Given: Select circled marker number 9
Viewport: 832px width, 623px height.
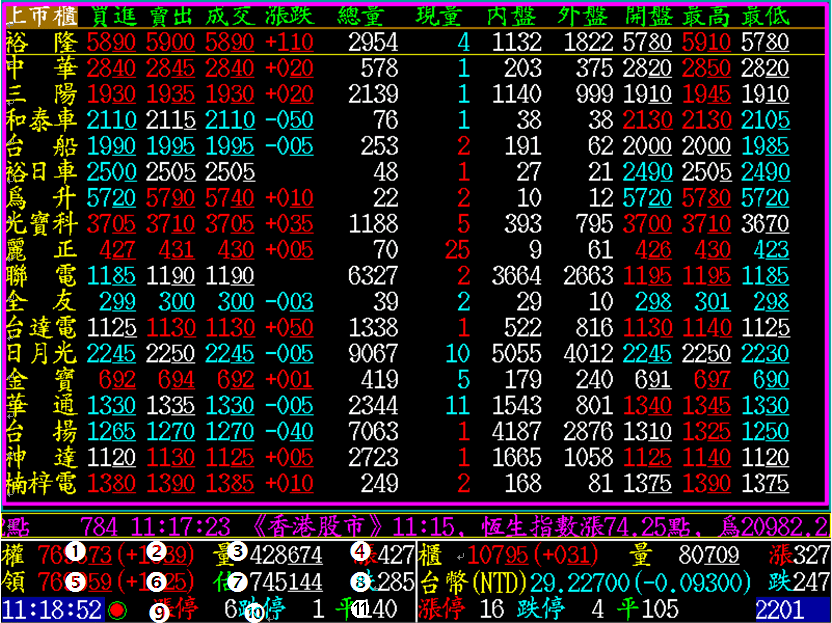Looking at the screenshot, I should click(x=158, y=610).
